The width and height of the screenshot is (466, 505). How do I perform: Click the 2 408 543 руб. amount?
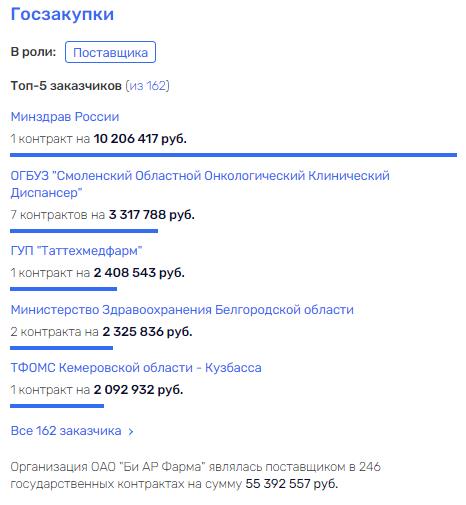tap(139, 273)
